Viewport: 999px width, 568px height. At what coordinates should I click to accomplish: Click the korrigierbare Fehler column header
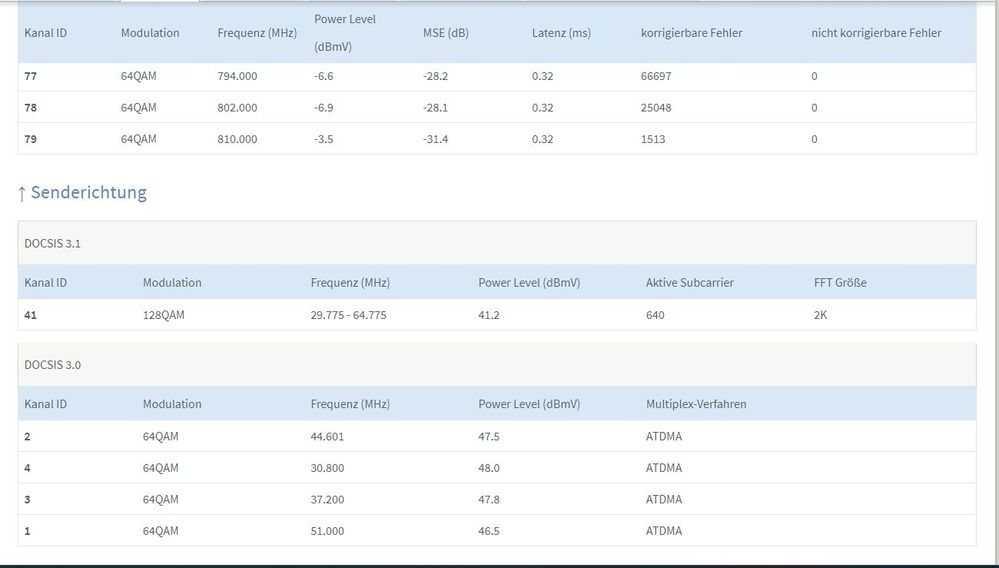[x=691, y=33]
